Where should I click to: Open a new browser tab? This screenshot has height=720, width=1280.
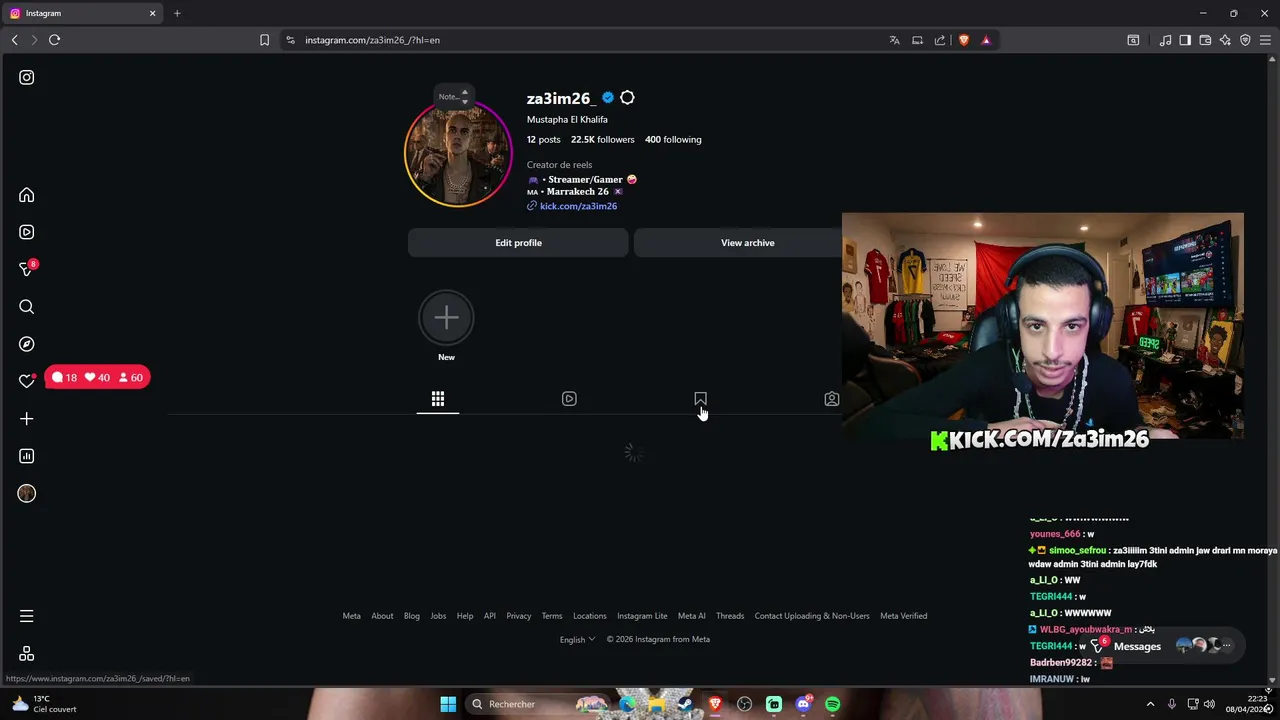177,13
